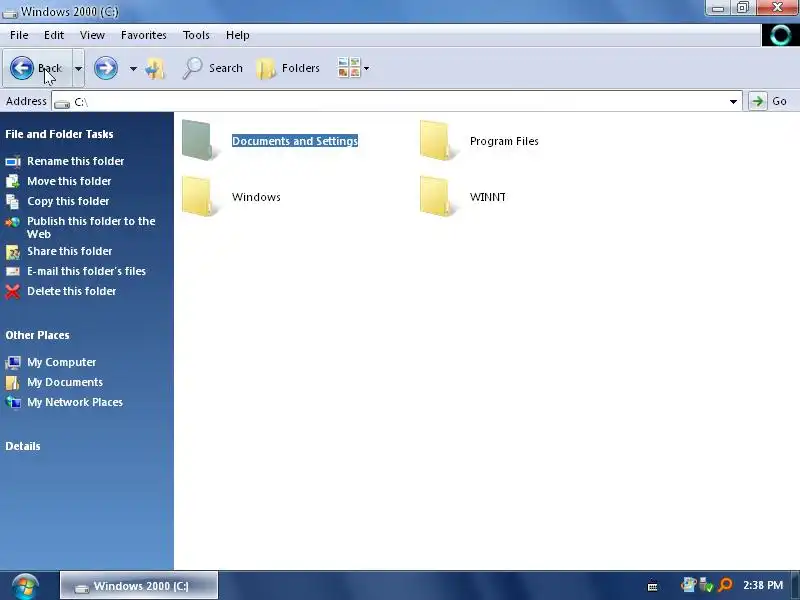
Task: Click the Rename this folder icon
Action: pos(13,161)
